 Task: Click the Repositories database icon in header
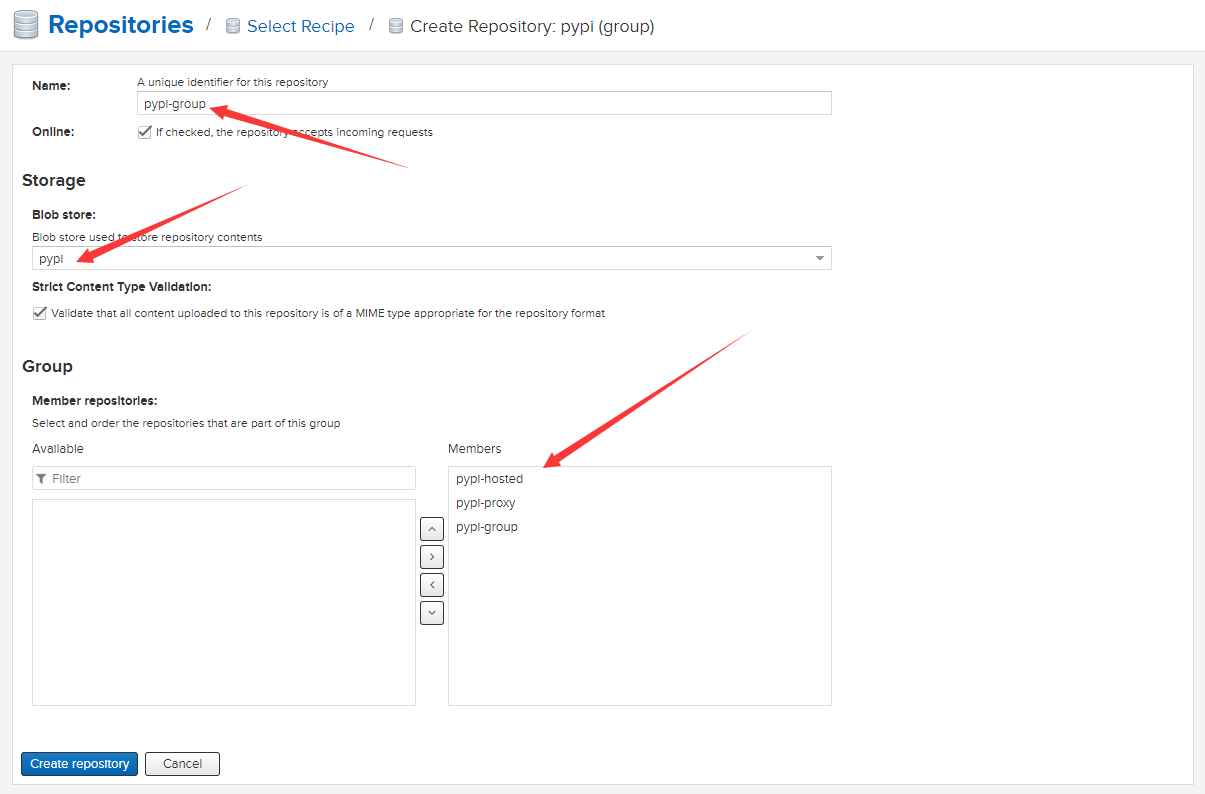[x=26, y=25]
